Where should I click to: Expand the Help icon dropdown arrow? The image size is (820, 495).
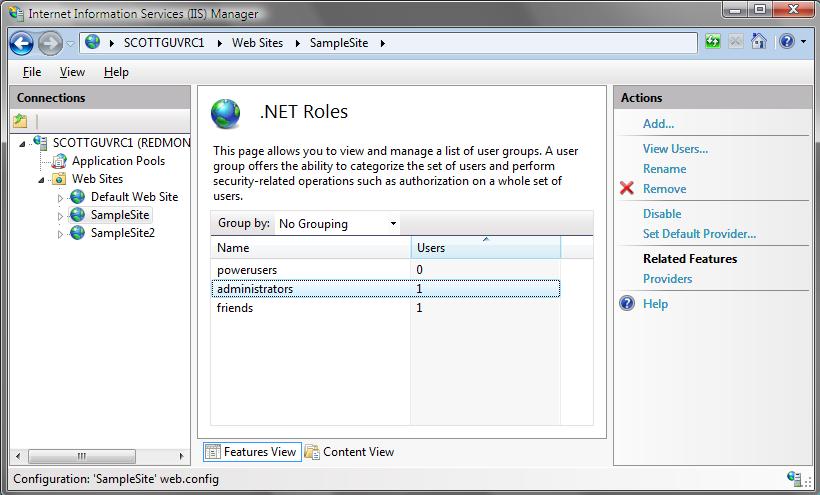point(803,41)
